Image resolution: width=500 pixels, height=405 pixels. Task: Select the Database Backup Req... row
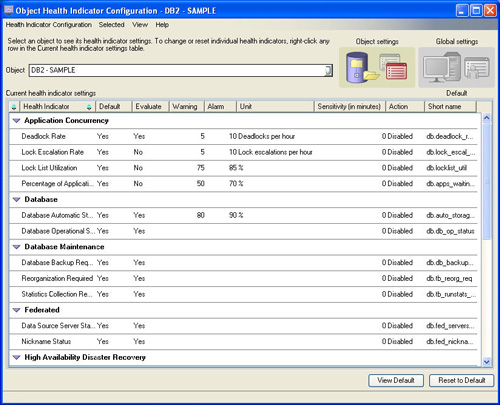point(243,263)
